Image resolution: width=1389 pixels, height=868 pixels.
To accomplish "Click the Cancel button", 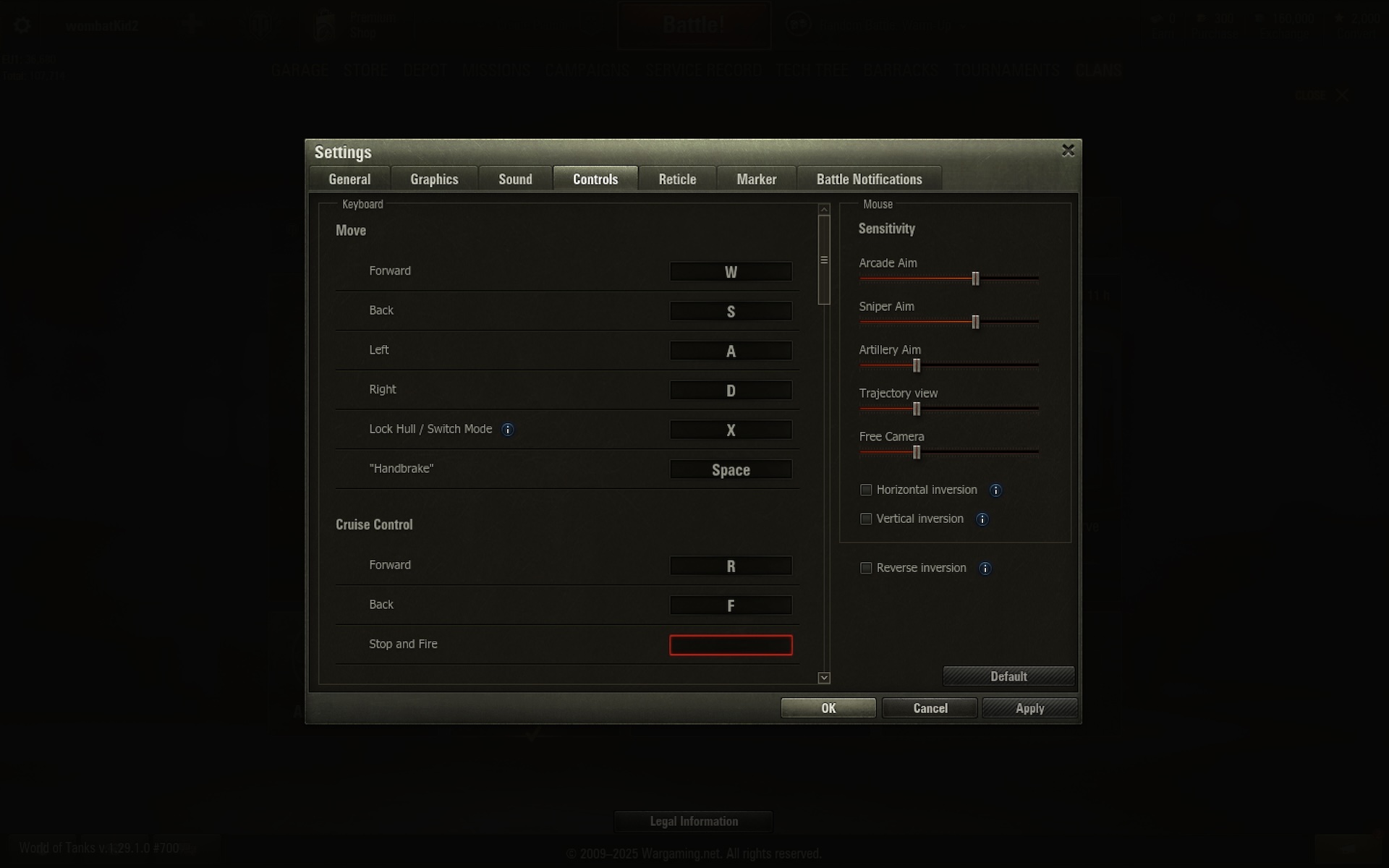I will [930, 708].
